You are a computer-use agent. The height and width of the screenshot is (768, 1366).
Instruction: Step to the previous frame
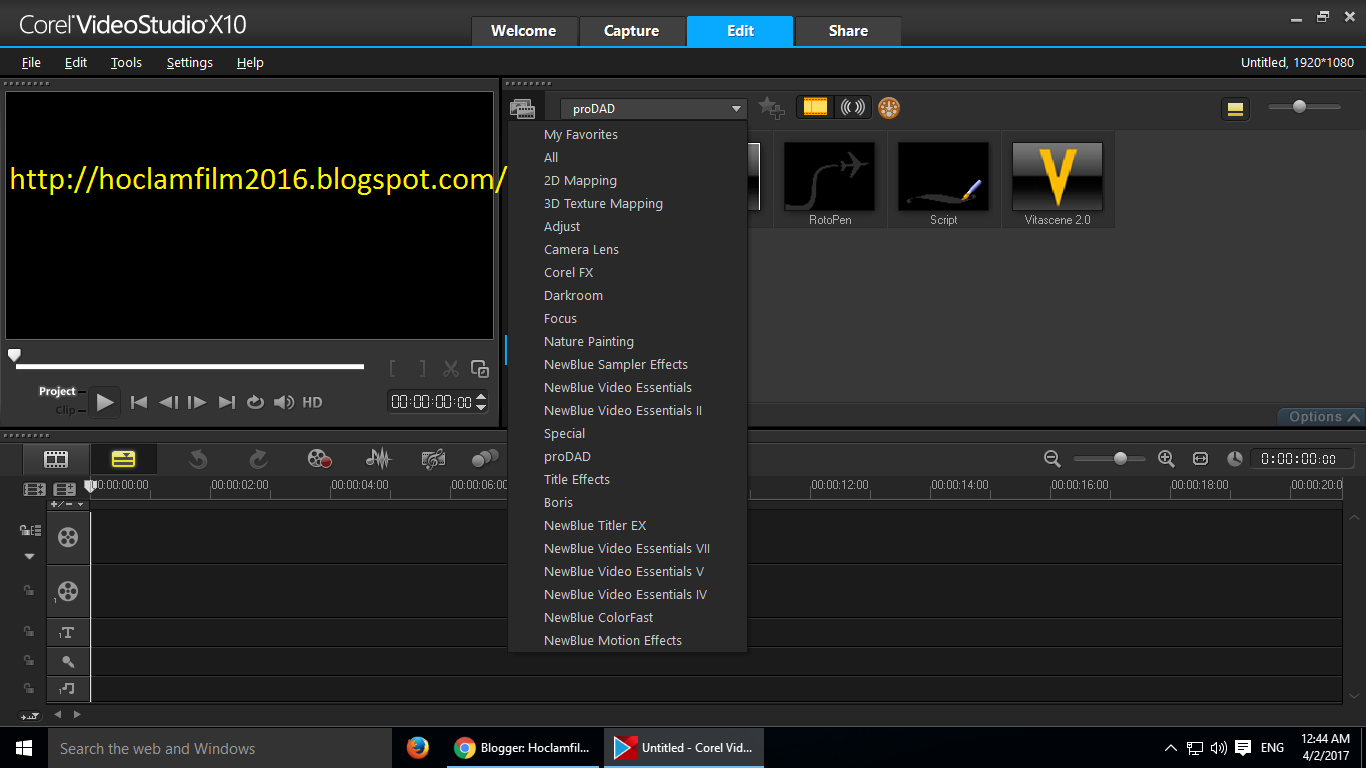point(168,402)
